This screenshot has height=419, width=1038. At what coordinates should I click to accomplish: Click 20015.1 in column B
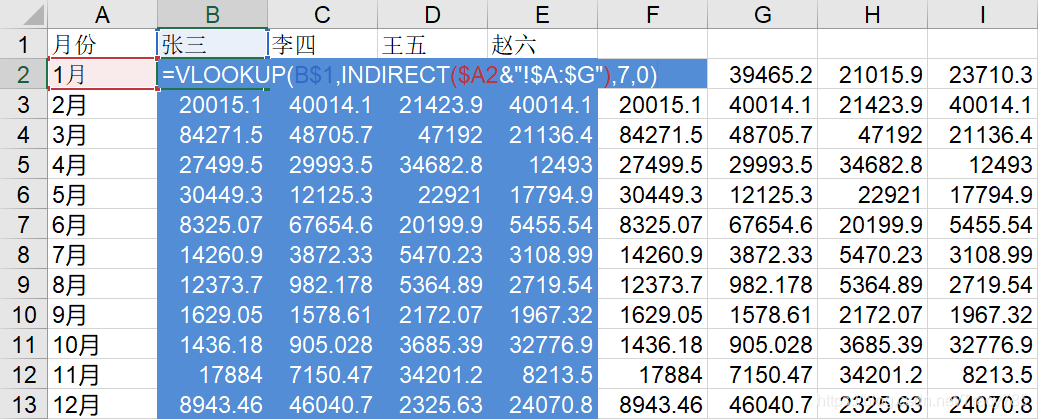pos(212,105)
